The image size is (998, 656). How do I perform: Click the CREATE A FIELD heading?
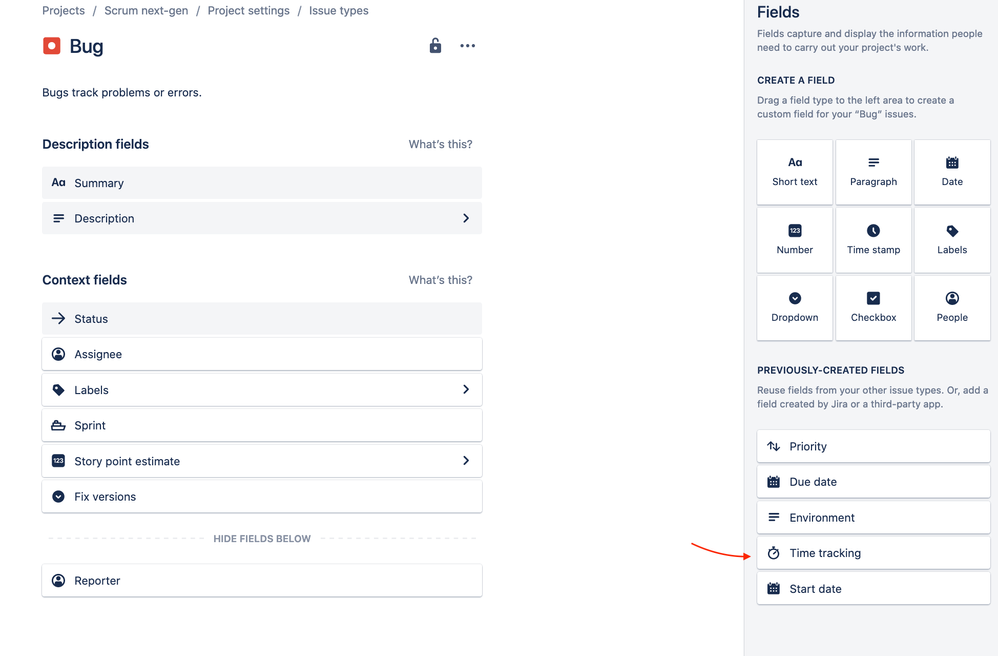[796, 80]
